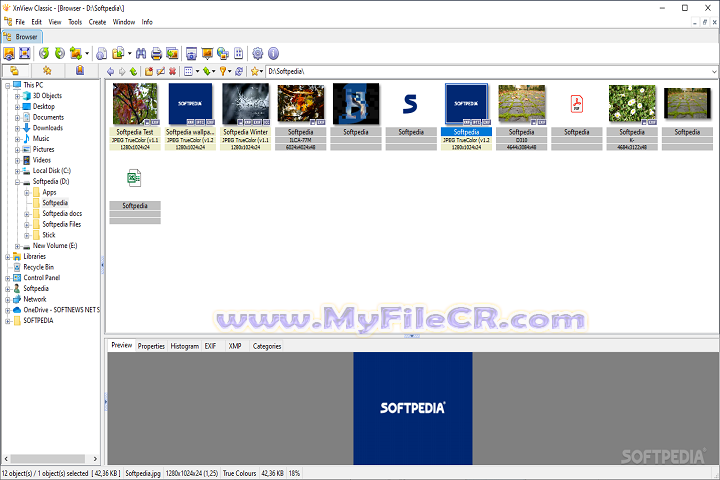Viewport: 720px width, 480px height.
Task: Click the Contact sheet icon
Action: pos(238,53)
